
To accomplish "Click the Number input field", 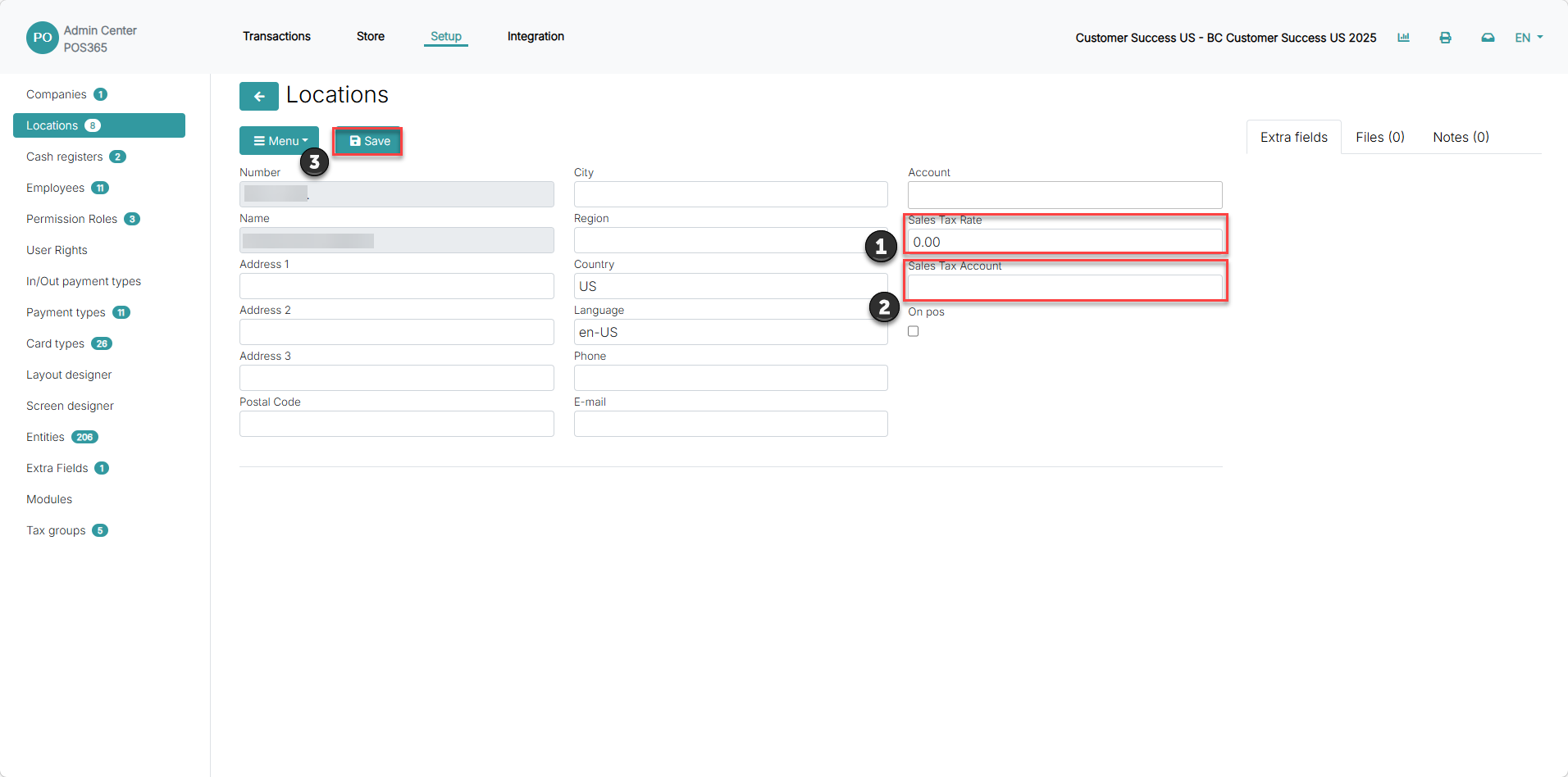I will point(397,194).
